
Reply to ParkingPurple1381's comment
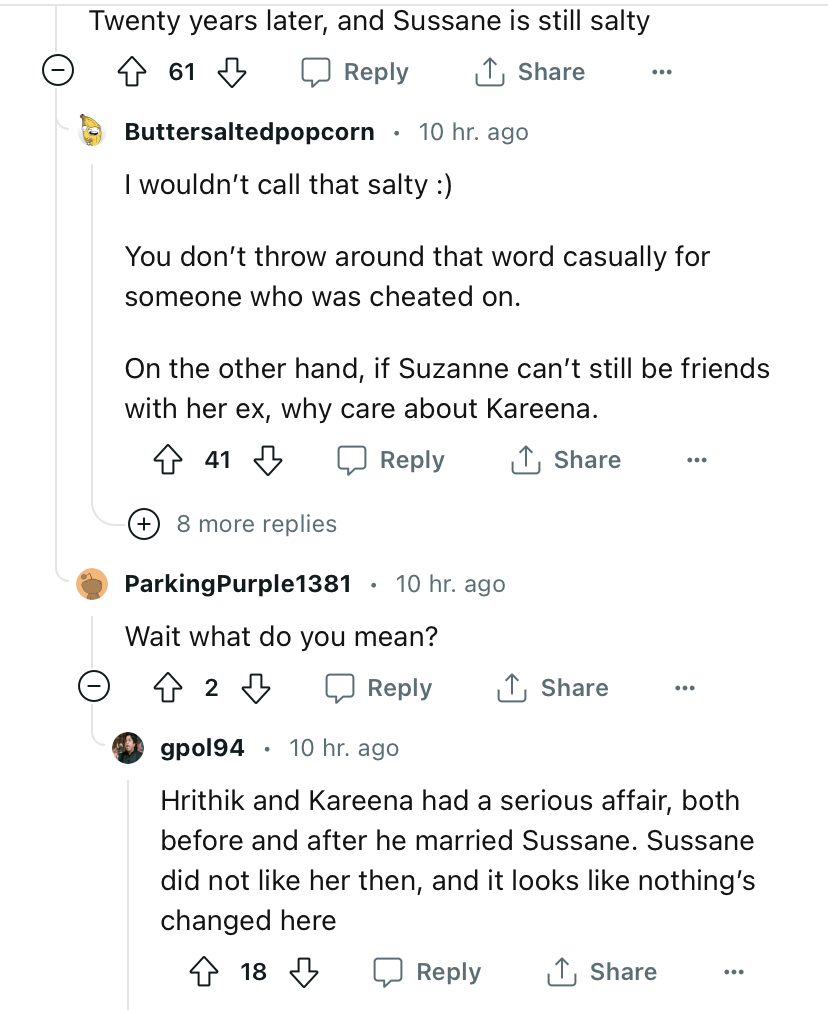coord(378,688)
